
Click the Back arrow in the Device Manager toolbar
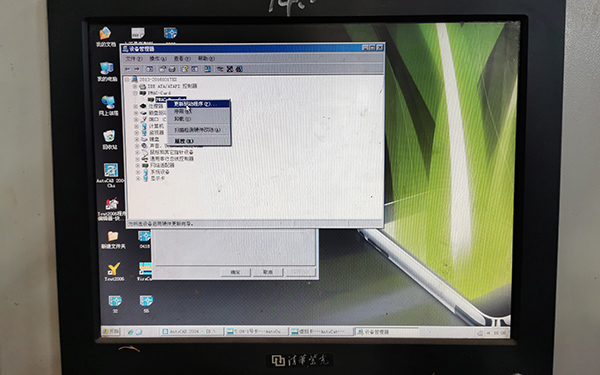pyautogui.click(x=127, y=69)
